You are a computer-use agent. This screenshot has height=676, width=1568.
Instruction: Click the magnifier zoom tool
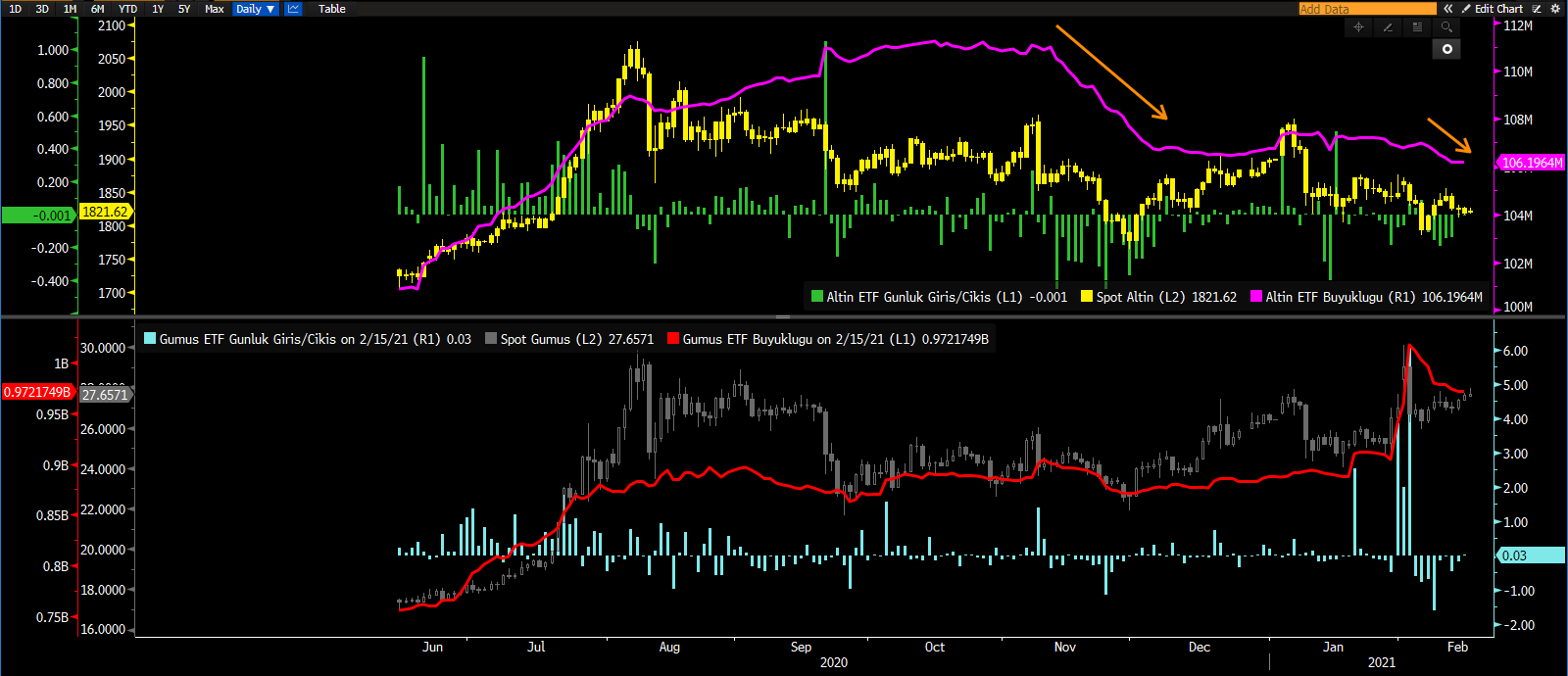point(1446,27)
